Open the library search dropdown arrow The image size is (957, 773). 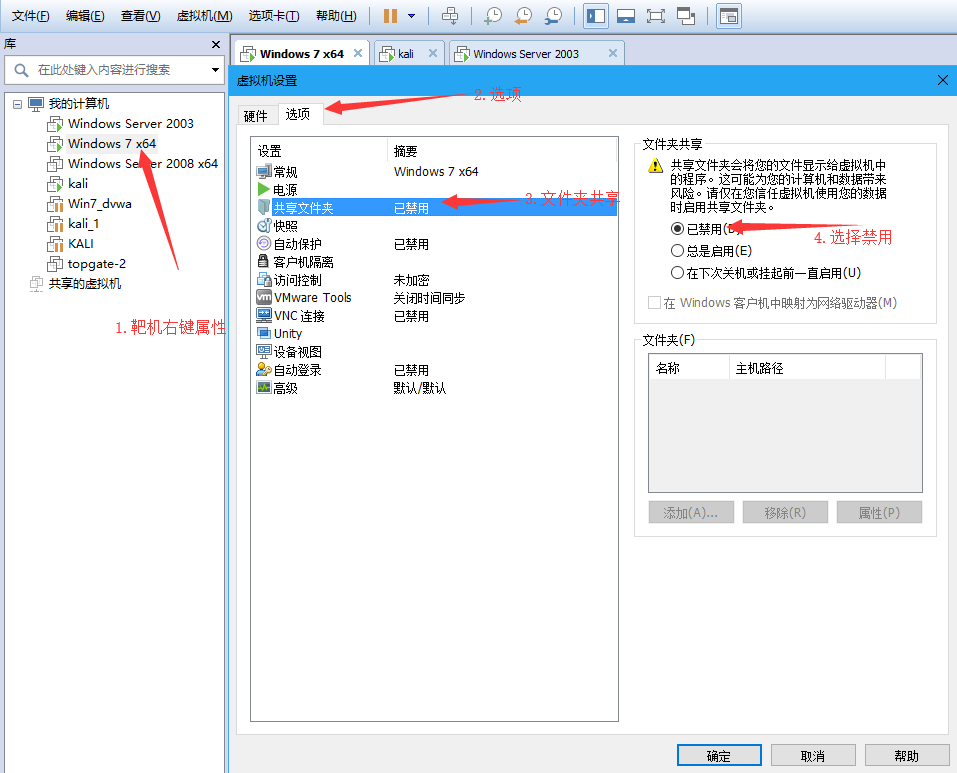(215, 70)
